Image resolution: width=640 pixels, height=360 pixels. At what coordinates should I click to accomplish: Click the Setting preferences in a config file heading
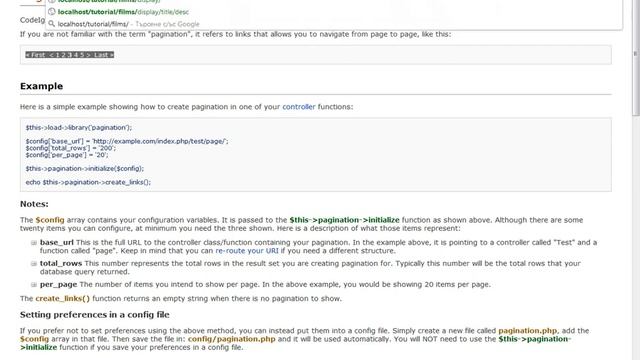tap(95, 315)
